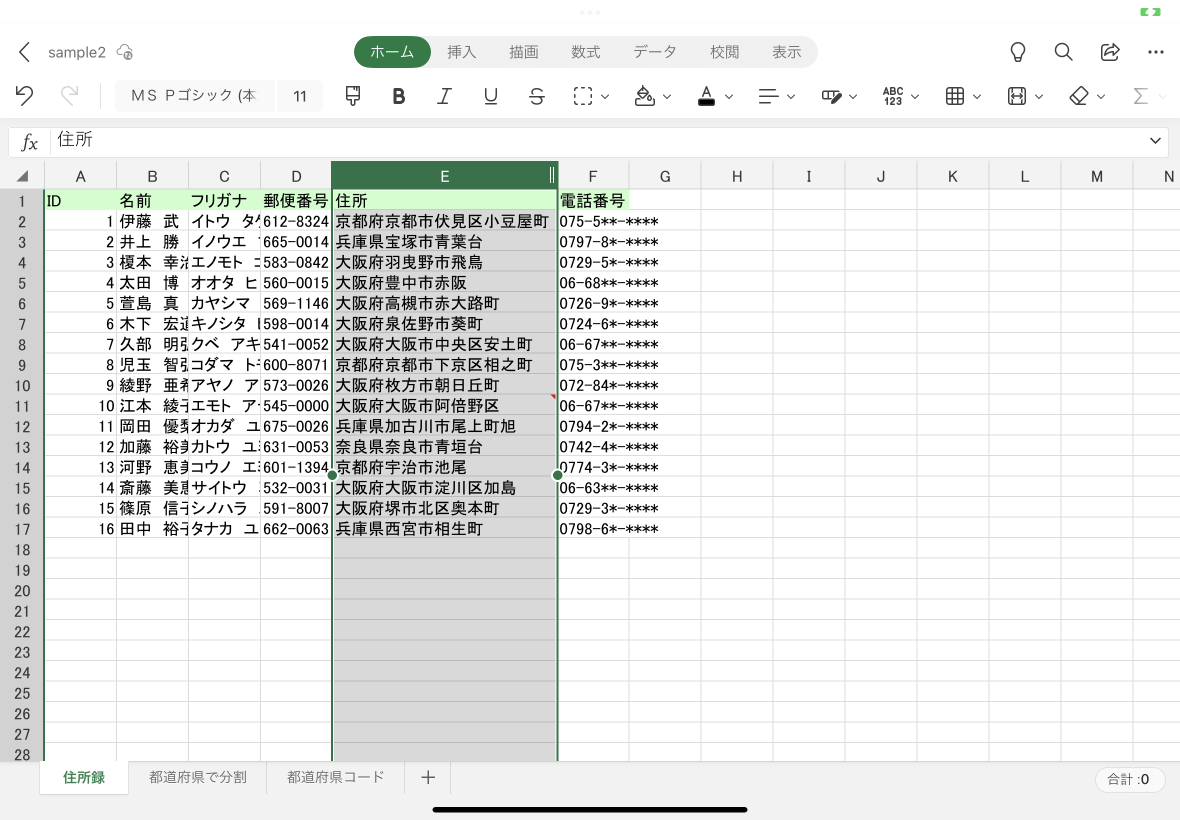The height and width of the screenshot is (820, 1180).
Task: Open cloud save status icon
Action: click(x=125, y=52)
